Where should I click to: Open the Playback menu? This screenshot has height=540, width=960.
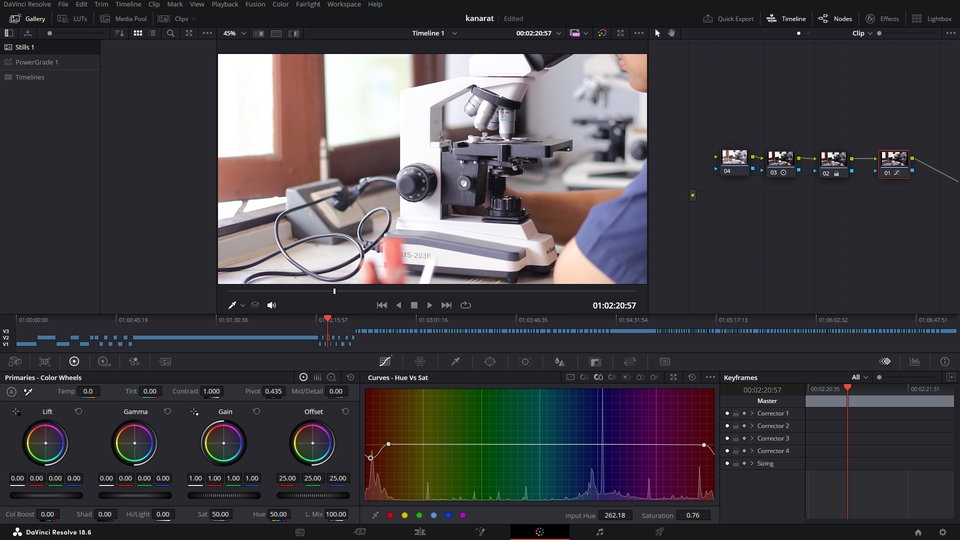pos(225,4)
